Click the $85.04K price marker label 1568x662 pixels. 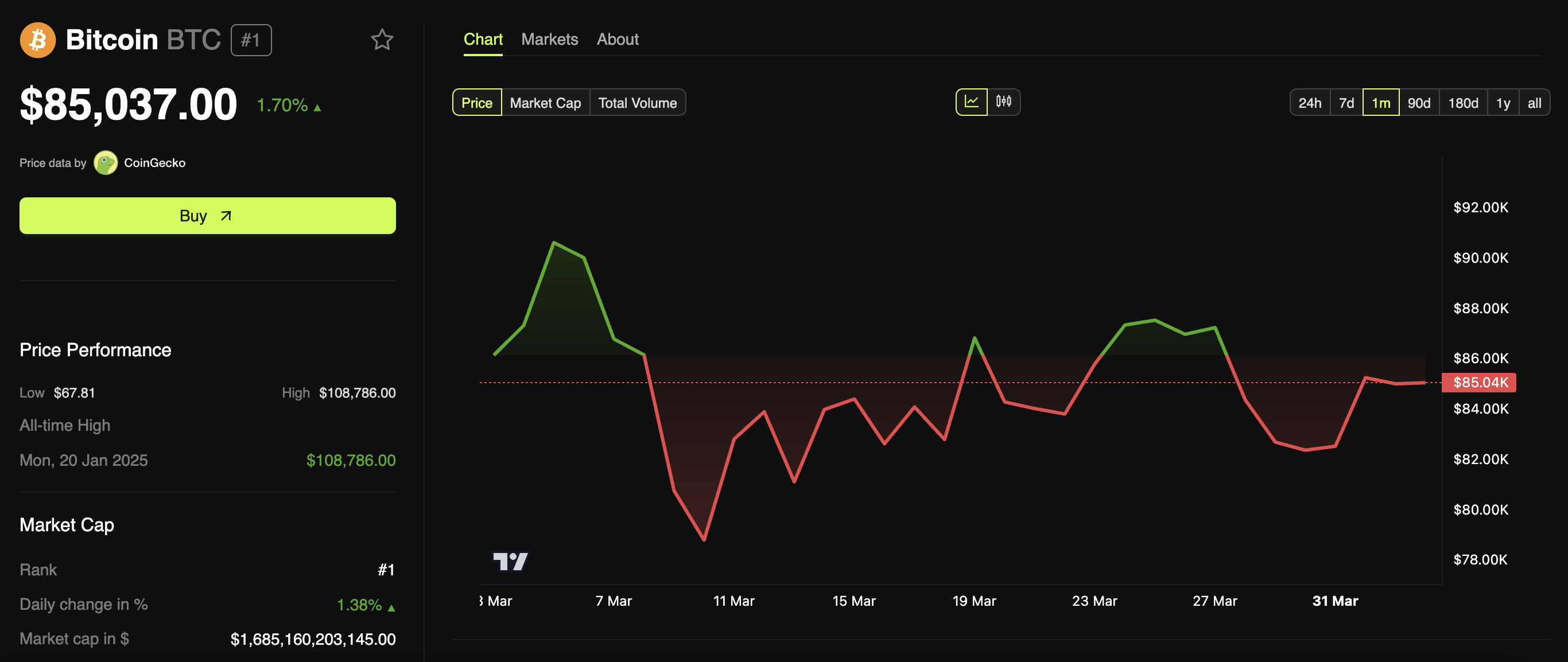(1480, 383)
